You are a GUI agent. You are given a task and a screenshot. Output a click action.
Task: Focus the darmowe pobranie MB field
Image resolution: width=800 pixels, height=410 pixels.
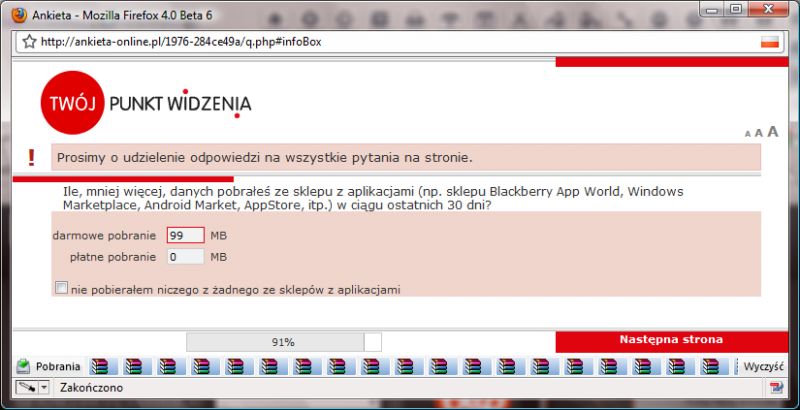point(186,236)
